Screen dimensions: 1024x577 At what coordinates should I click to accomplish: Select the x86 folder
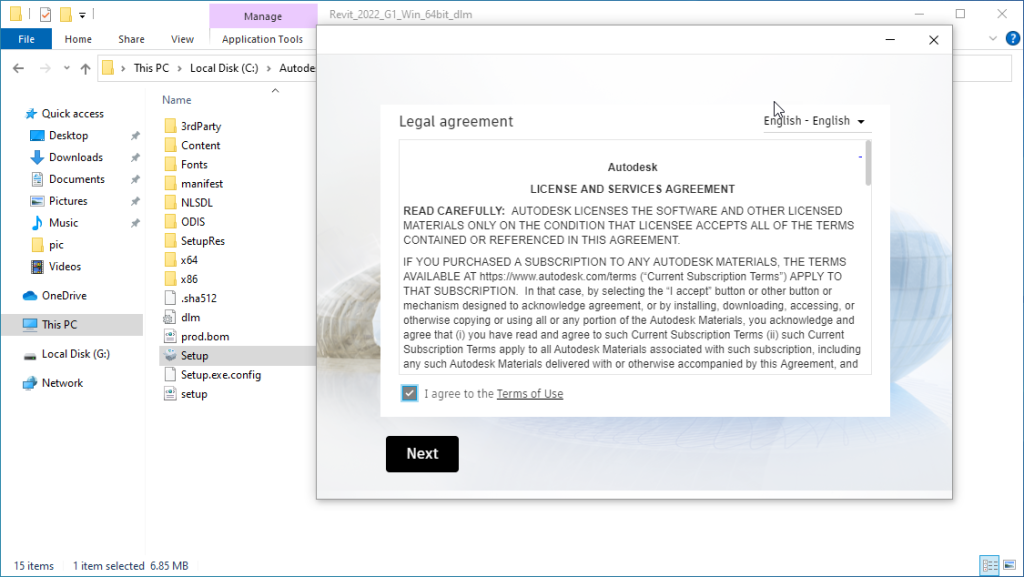189,279
